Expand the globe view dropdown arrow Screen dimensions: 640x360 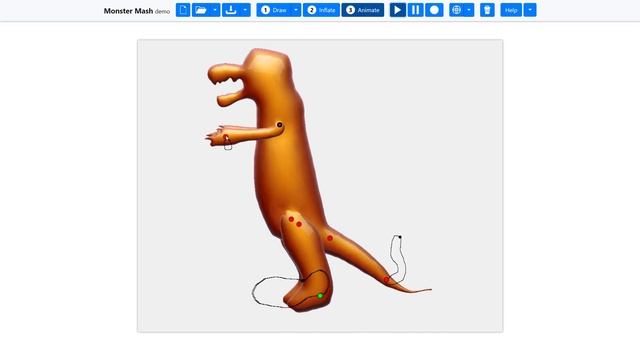coord(469,10)
